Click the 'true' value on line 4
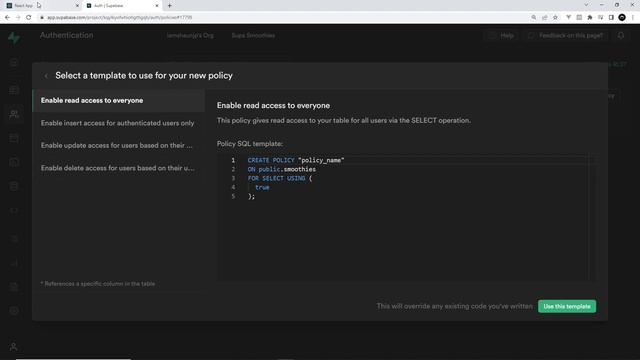The image size is (640, 360). [262, 187]
